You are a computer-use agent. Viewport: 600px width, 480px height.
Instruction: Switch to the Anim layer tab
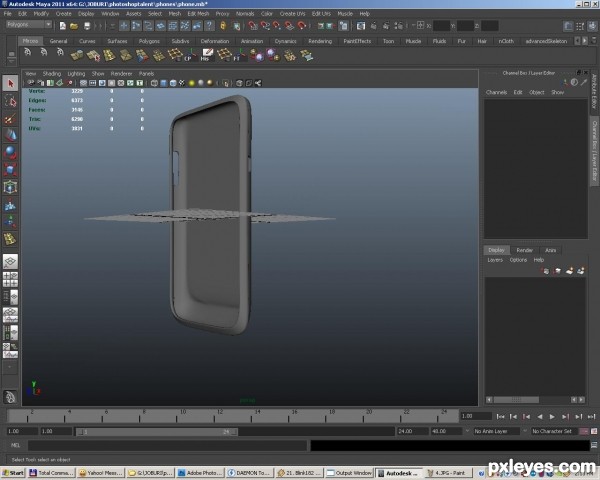click(550, 250)
